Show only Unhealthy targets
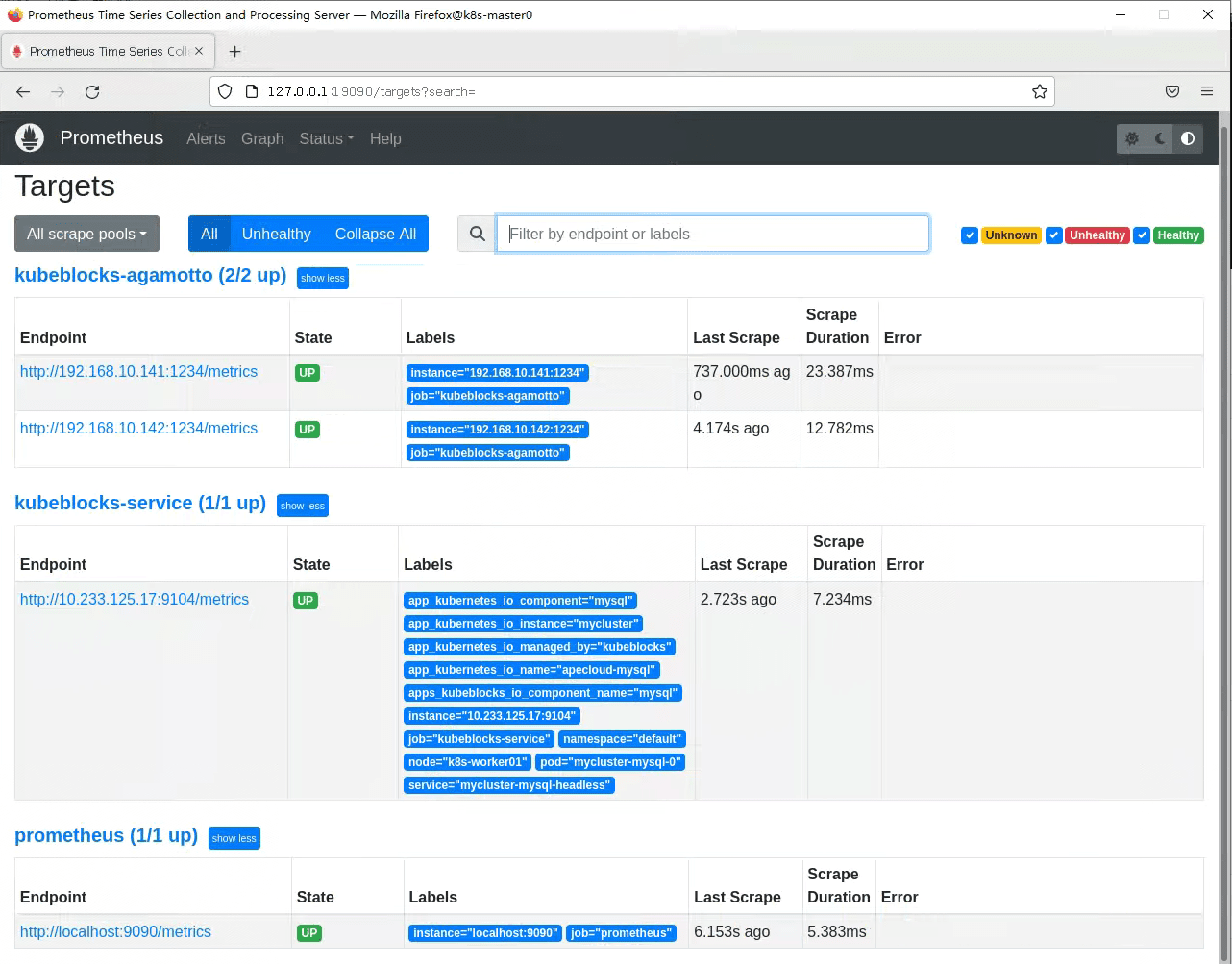The height and width of the screenshot is (964, 1232). click(277, 234)
